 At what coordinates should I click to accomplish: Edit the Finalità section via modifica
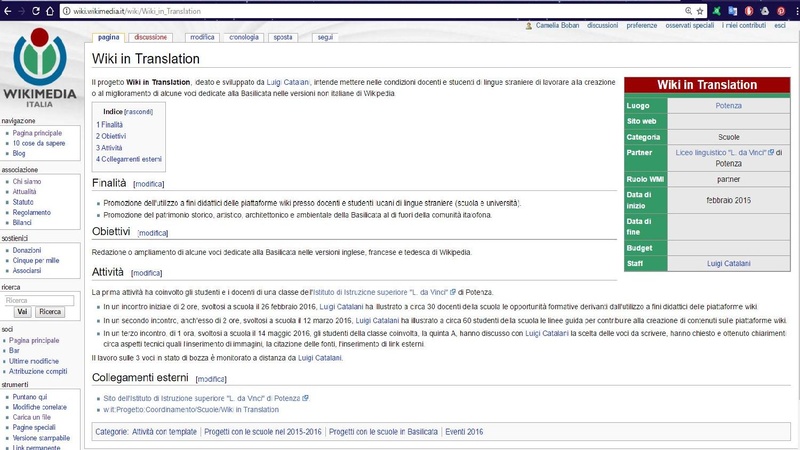point(149,184)
